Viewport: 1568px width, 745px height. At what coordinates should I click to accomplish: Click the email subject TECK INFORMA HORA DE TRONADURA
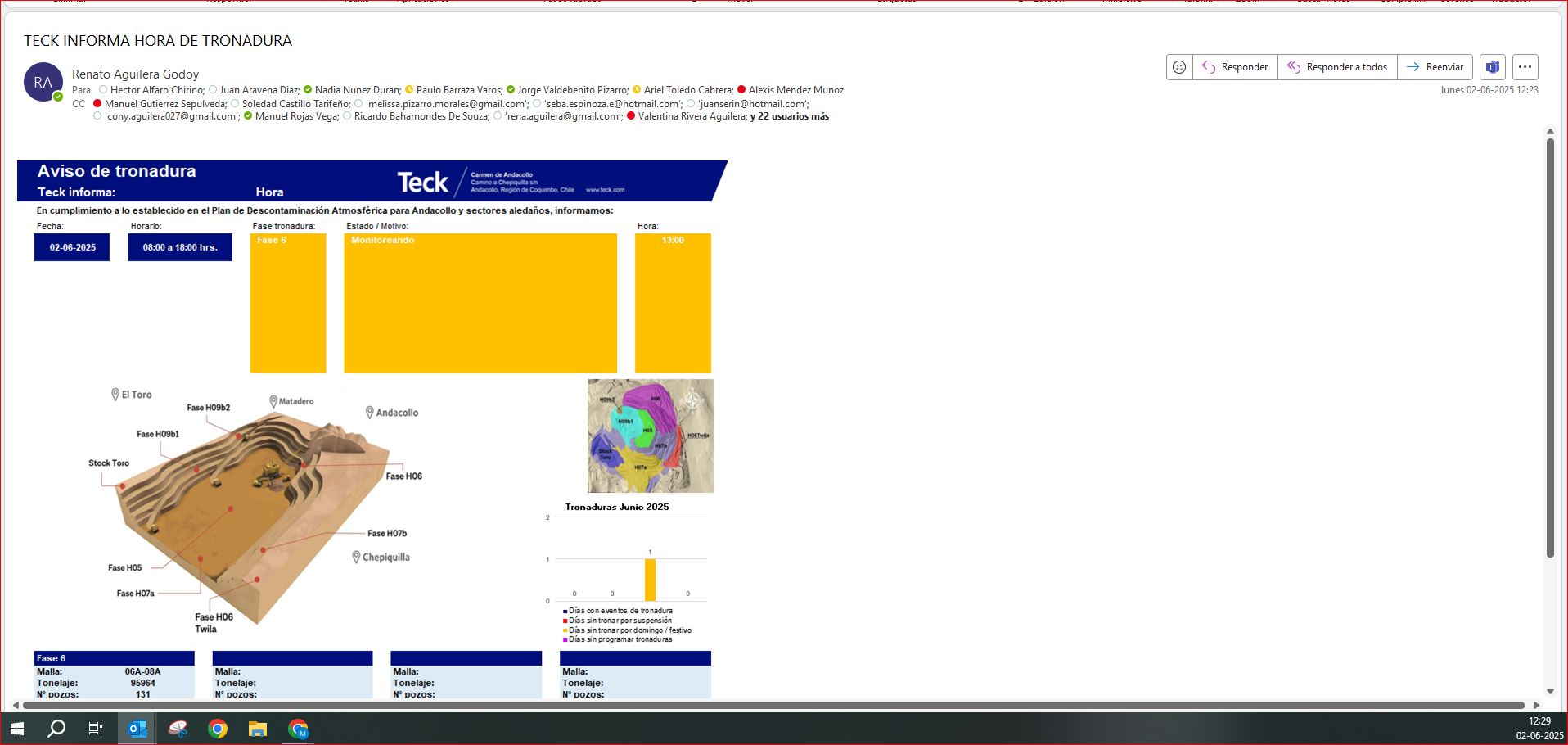tap(158, 41)
